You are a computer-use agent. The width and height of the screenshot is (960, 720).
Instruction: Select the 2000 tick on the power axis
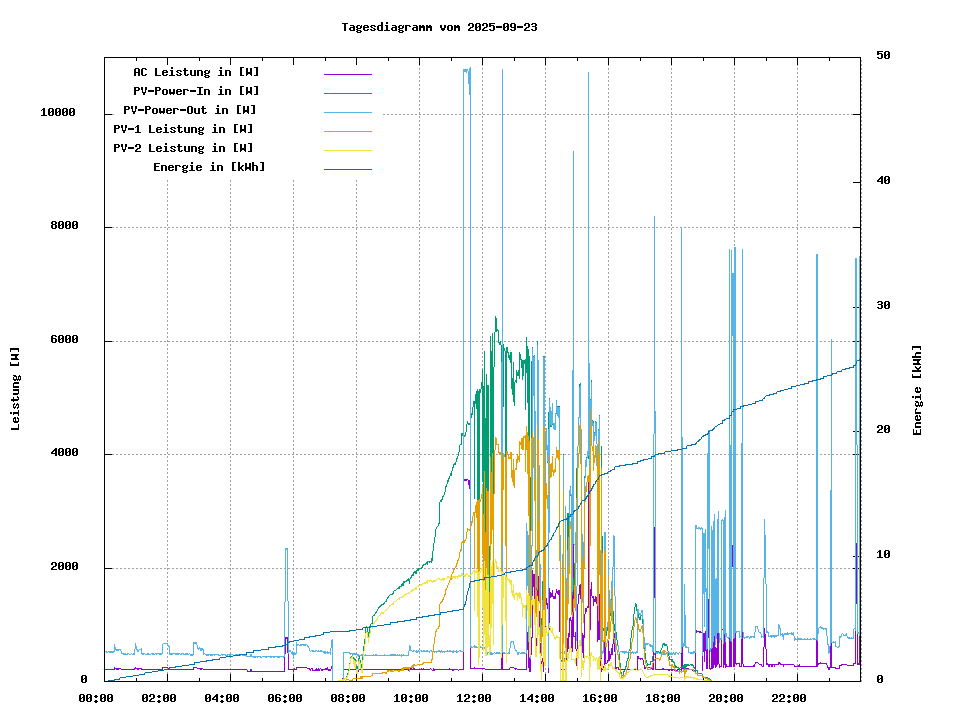64,568
